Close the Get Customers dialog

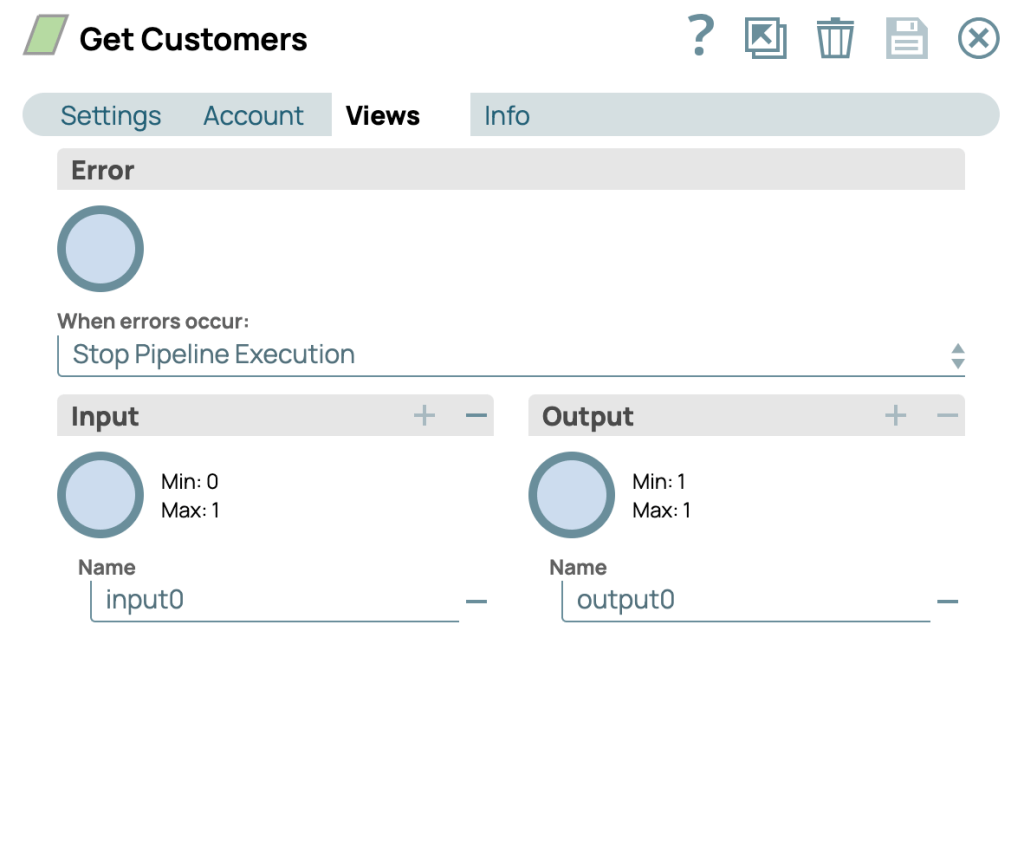[978, 39]
